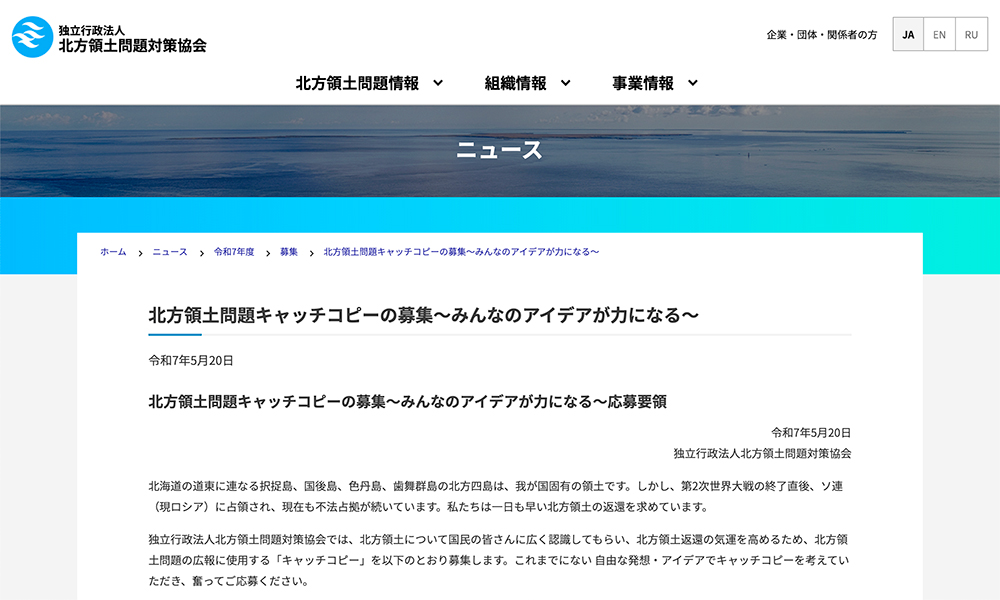The height and width of the screenshot is (600, 1000).
Task: Click the paragraph starting 独立行政法人北方領土問題対策協会では
Action: [x=499, y=560]
